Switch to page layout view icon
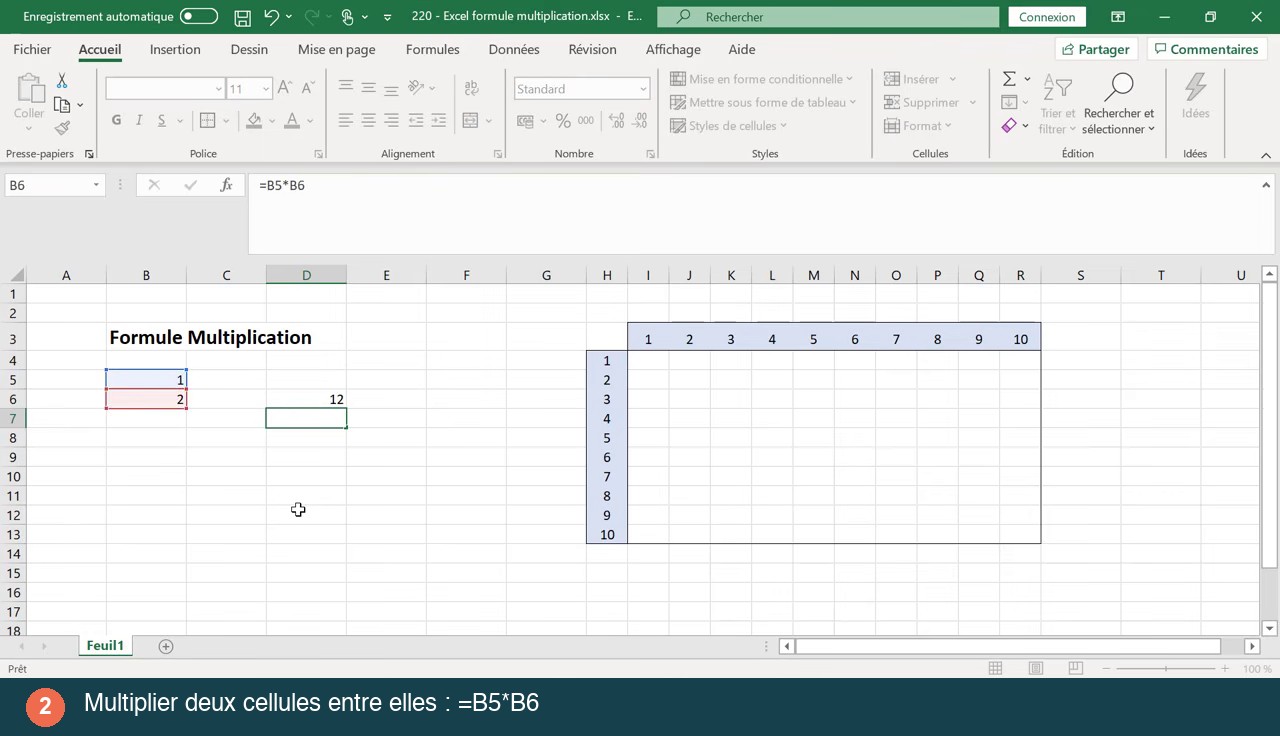1280x736 pixels. (x=1036, y=668)
